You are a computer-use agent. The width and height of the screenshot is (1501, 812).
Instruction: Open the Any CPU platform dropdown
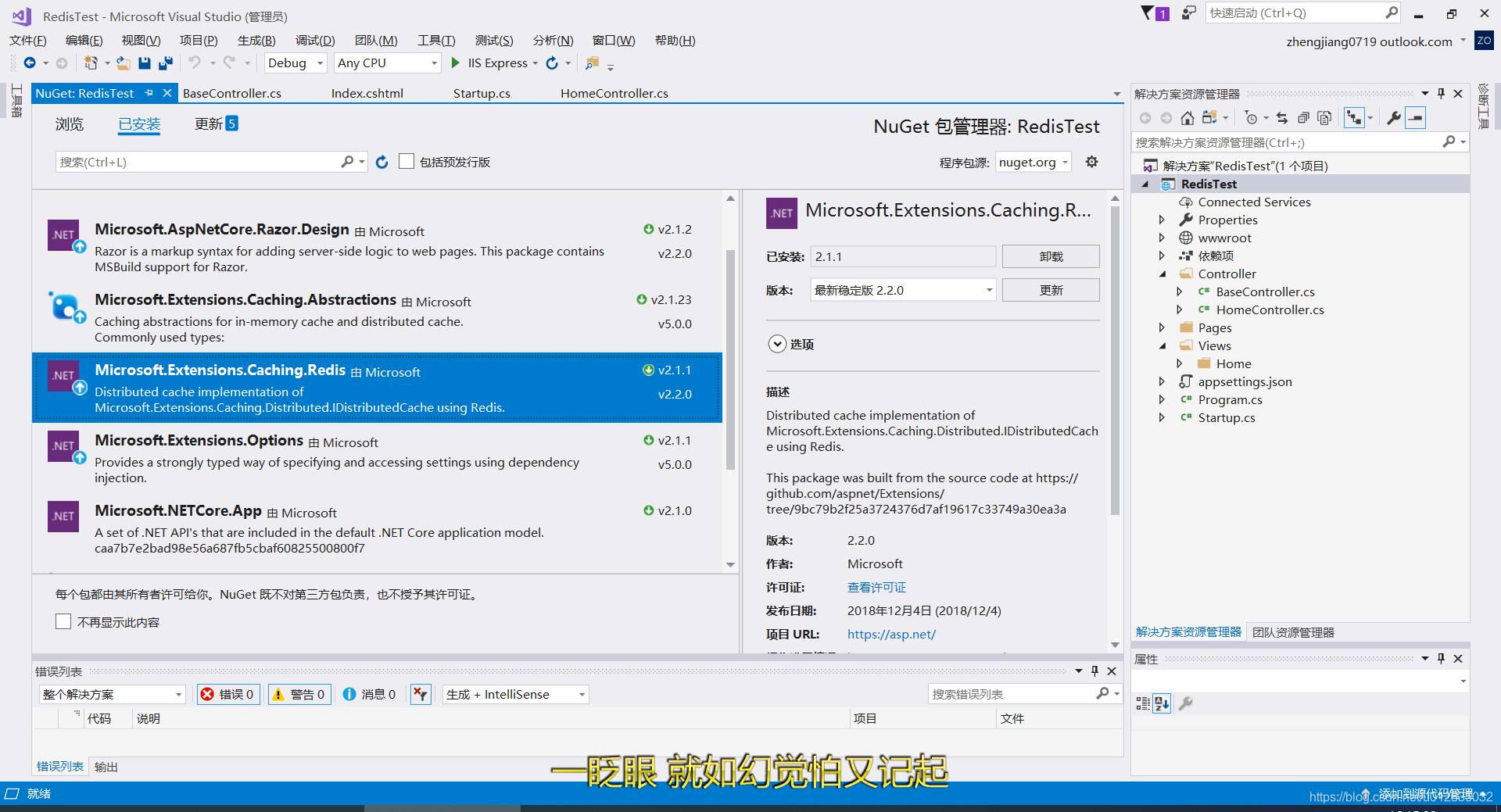[388, 63]
